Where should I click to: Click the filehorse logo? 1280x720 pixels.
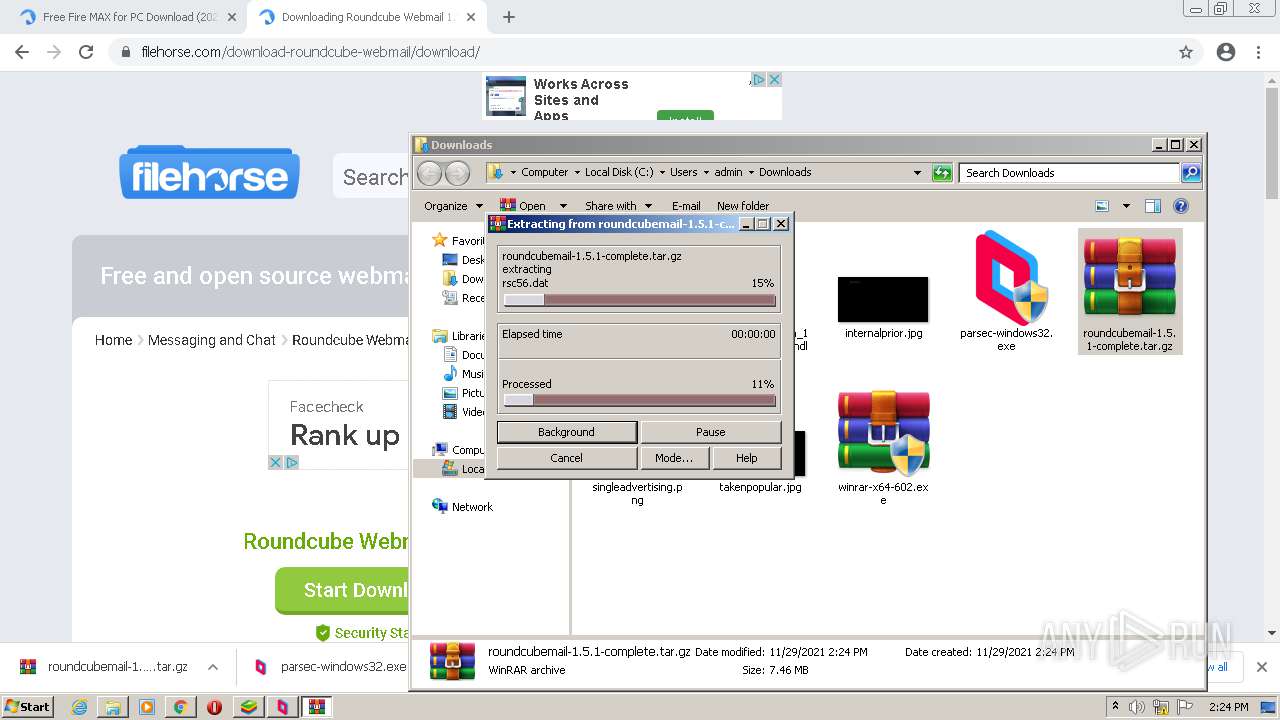pos(209,173)
